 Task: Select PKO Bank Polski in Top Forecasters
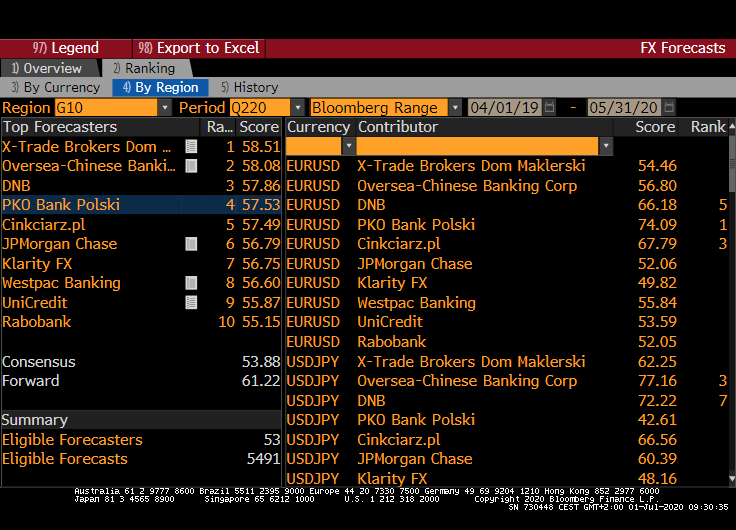click(62, 205)
